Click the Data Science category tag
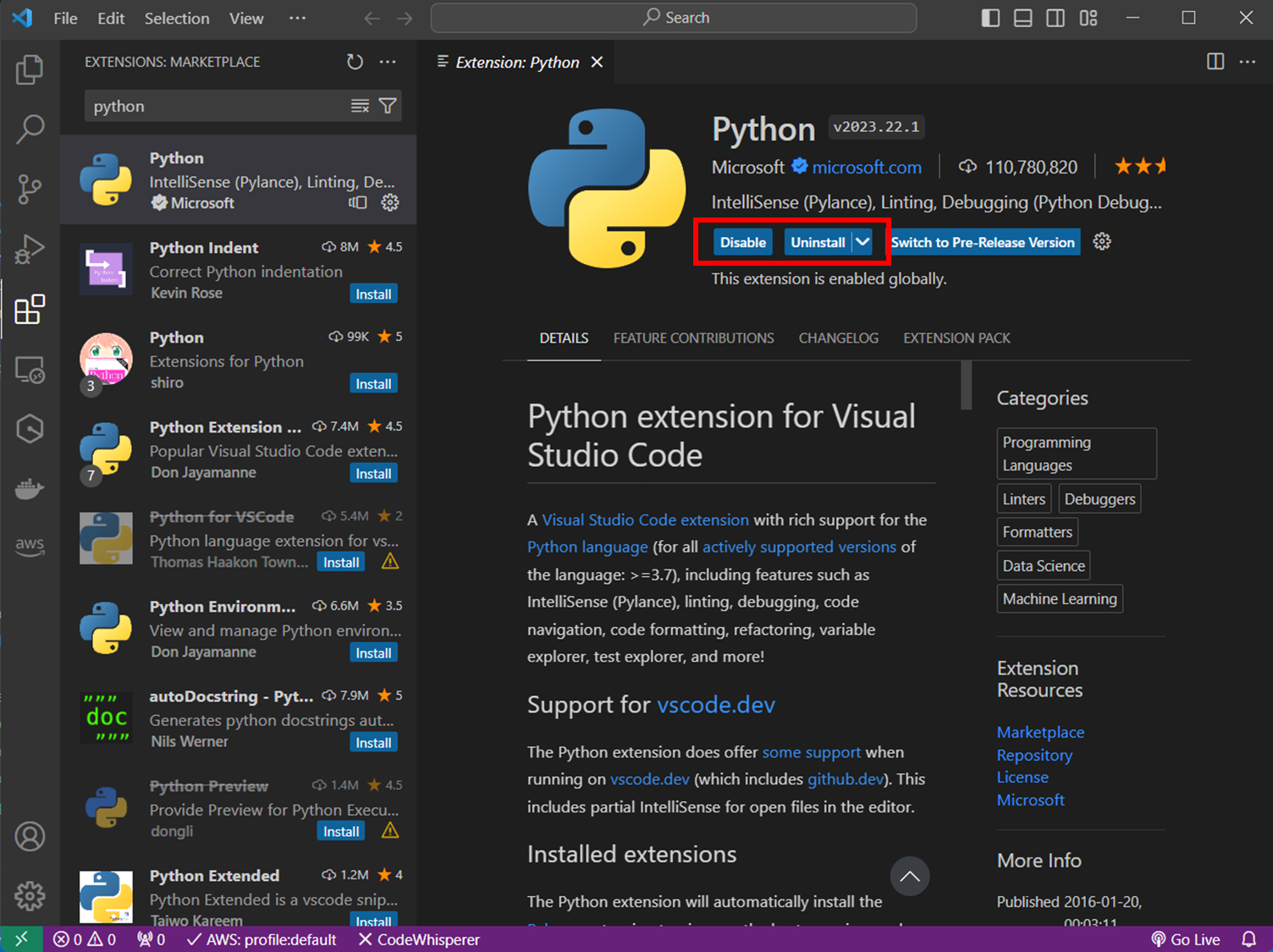This screenshot has height=952, width=1273. point(1044,565)
